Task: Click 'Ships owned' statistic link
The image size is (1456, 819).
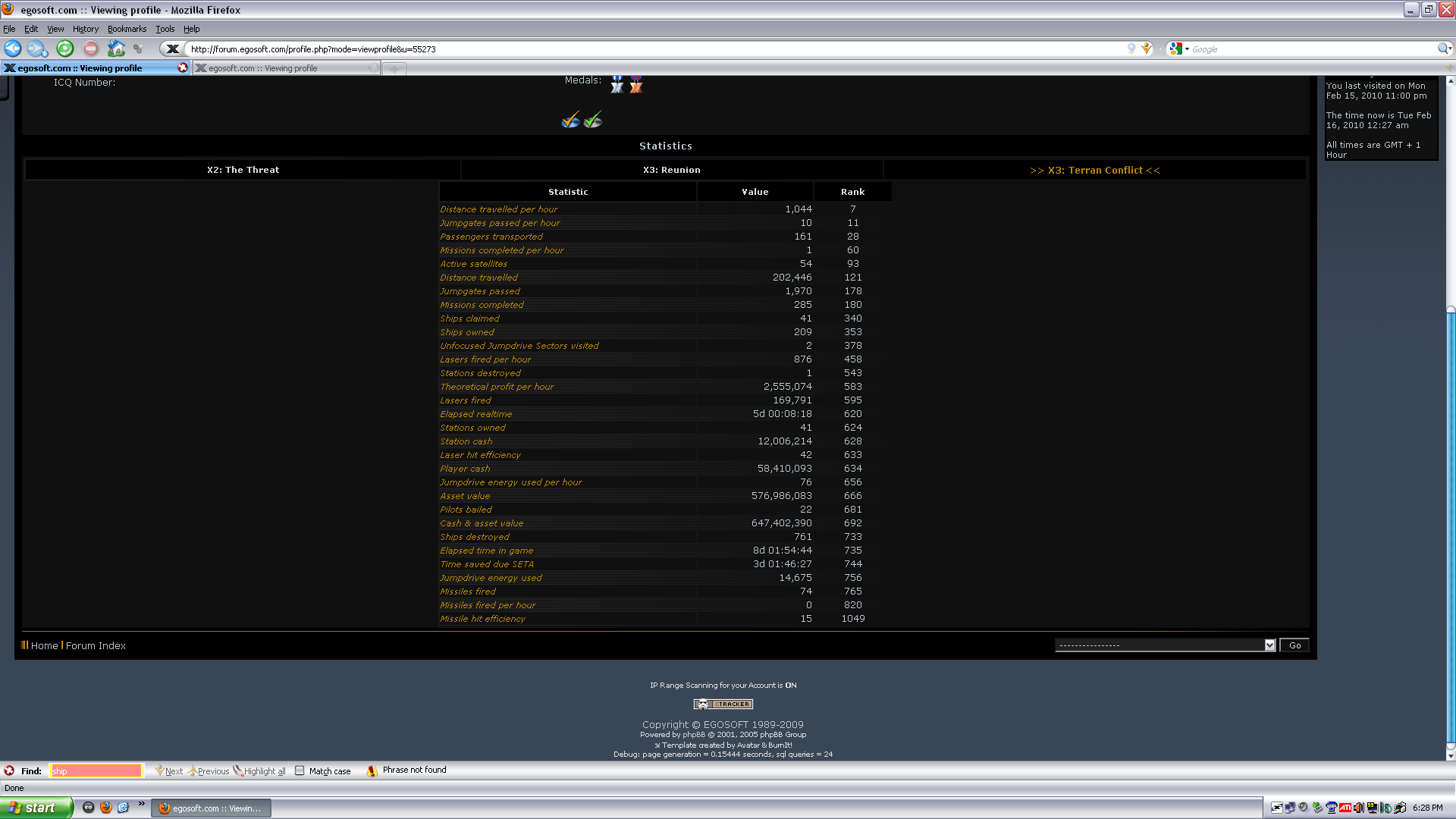Action: [x=467, y=332]
